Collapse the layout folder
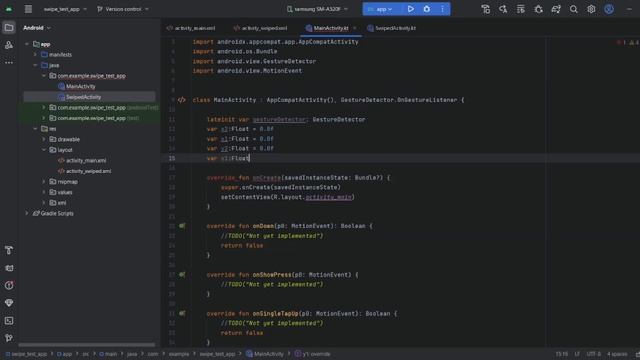This screenshot has height=360, width=640. pos(44,150)
